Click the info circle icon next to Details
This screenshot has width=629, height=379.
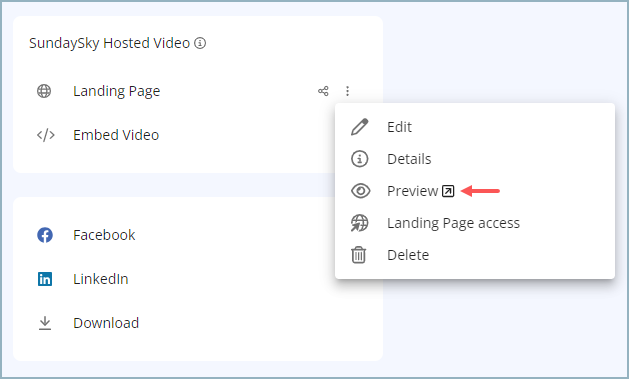[x=359, y=159]
